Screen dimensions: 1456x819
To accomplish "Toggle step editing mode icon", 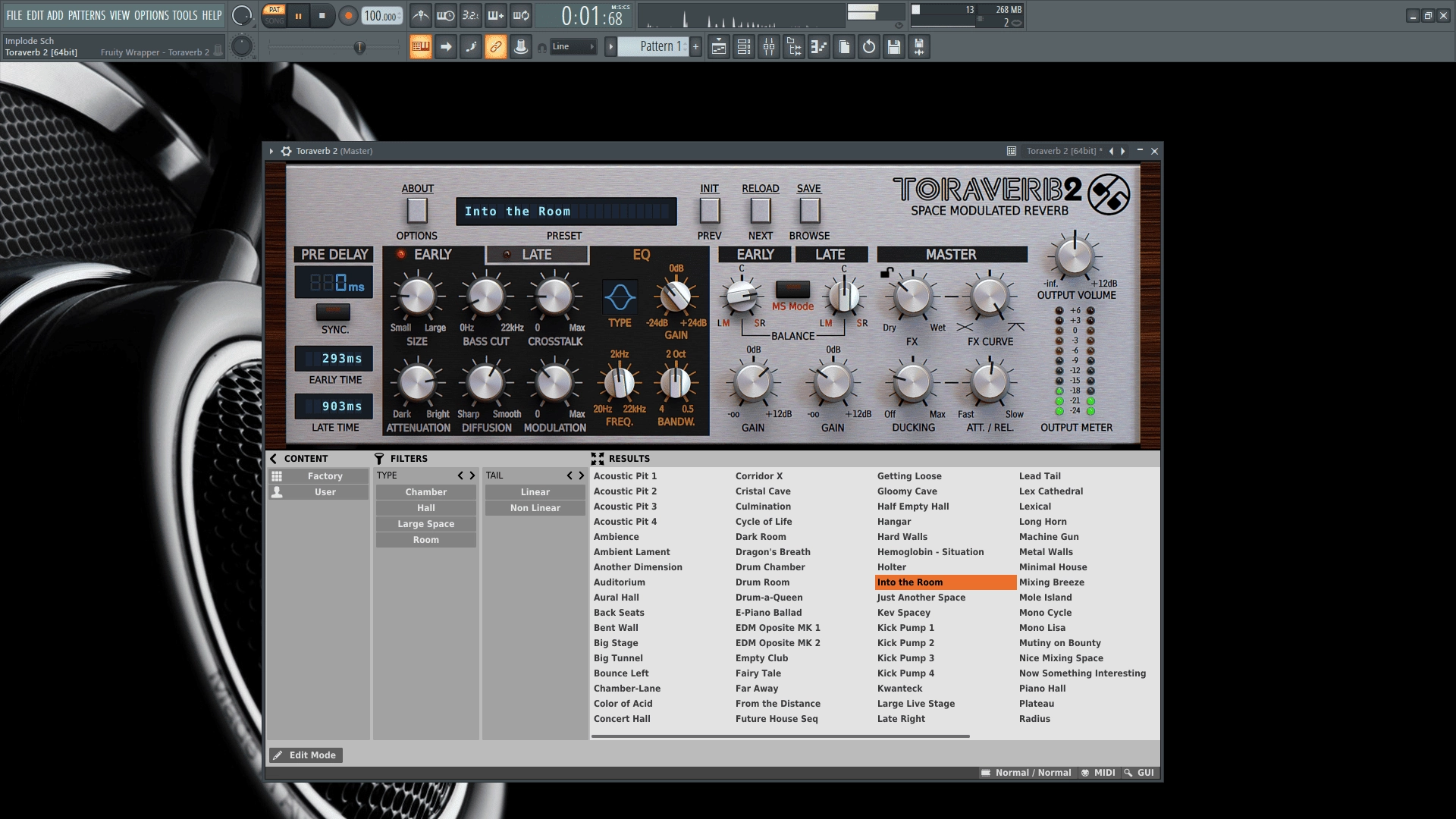I will (471, 47).
